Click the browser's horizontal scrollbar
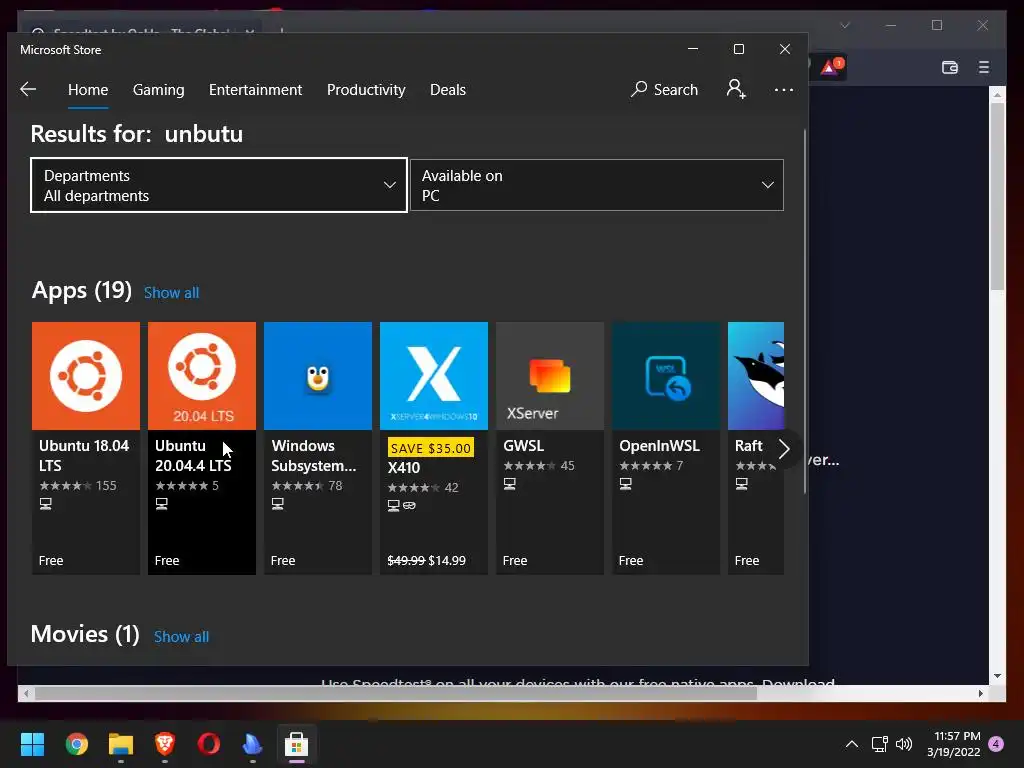The image size is (1024, 768). click(396, 694)
